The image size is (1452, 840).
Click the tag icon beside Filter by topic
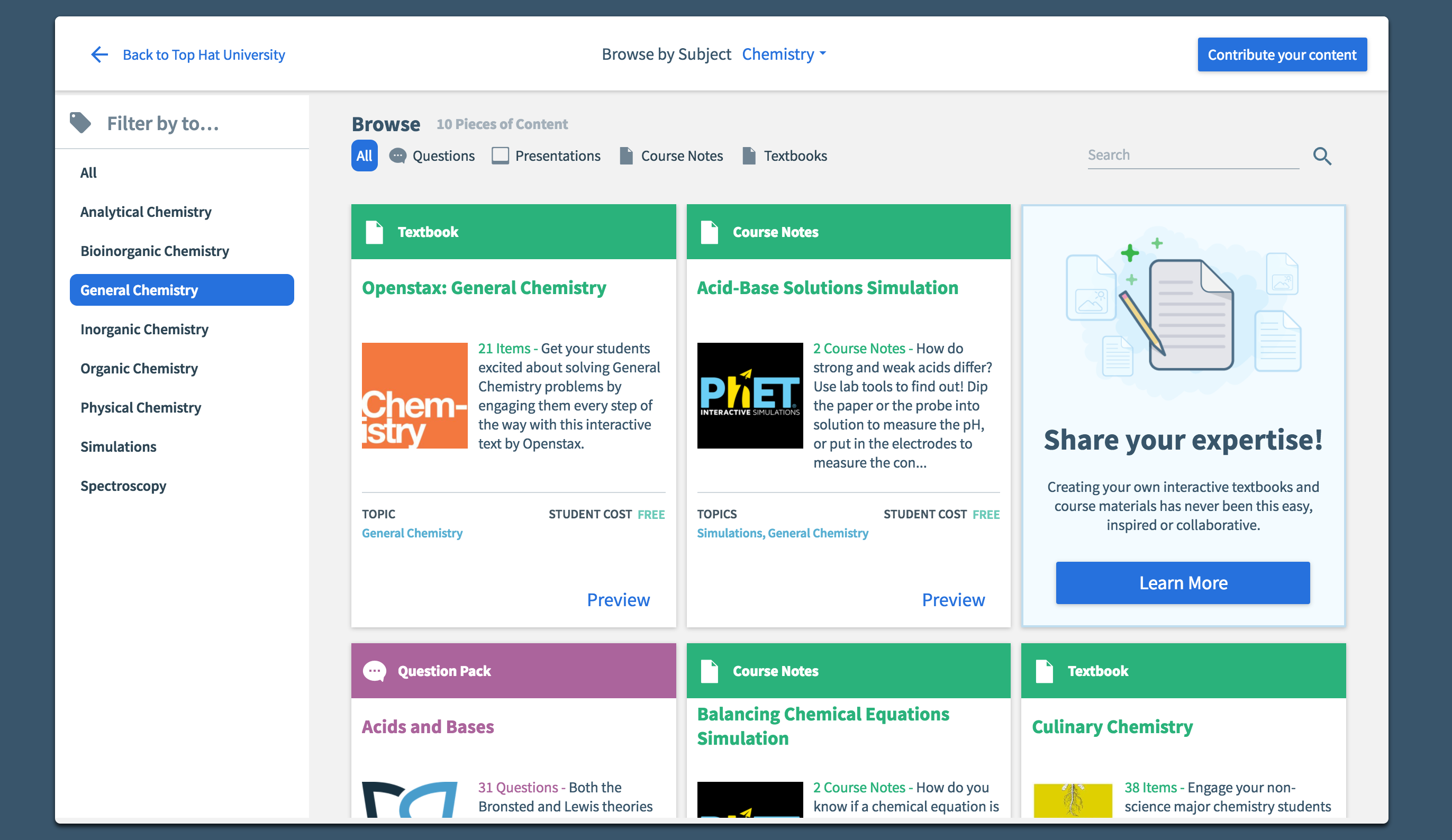click(80, 123)
